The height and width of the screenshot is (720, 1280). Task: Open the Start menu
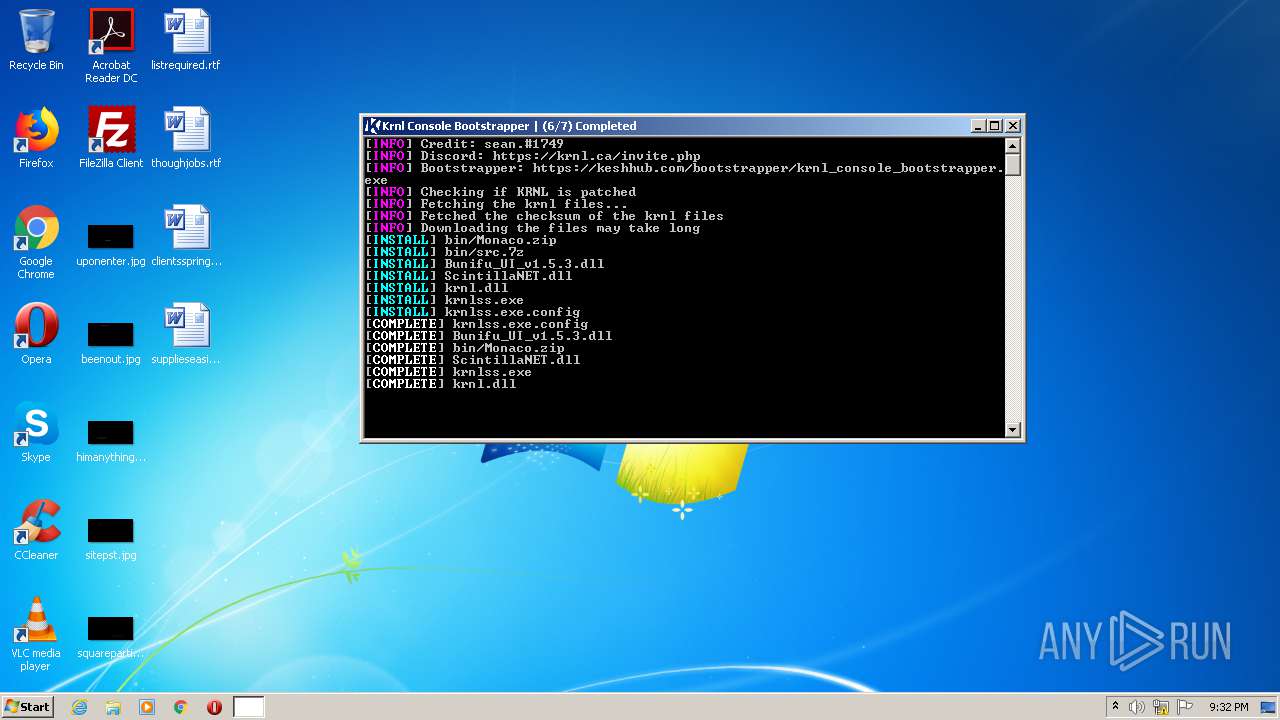27,707
